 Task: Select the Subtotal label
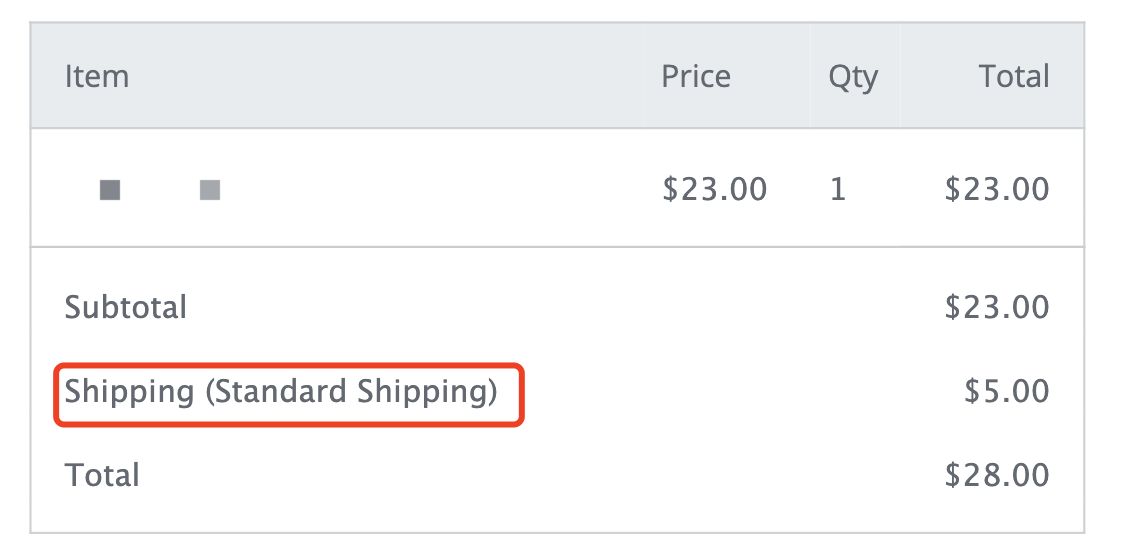126,308
